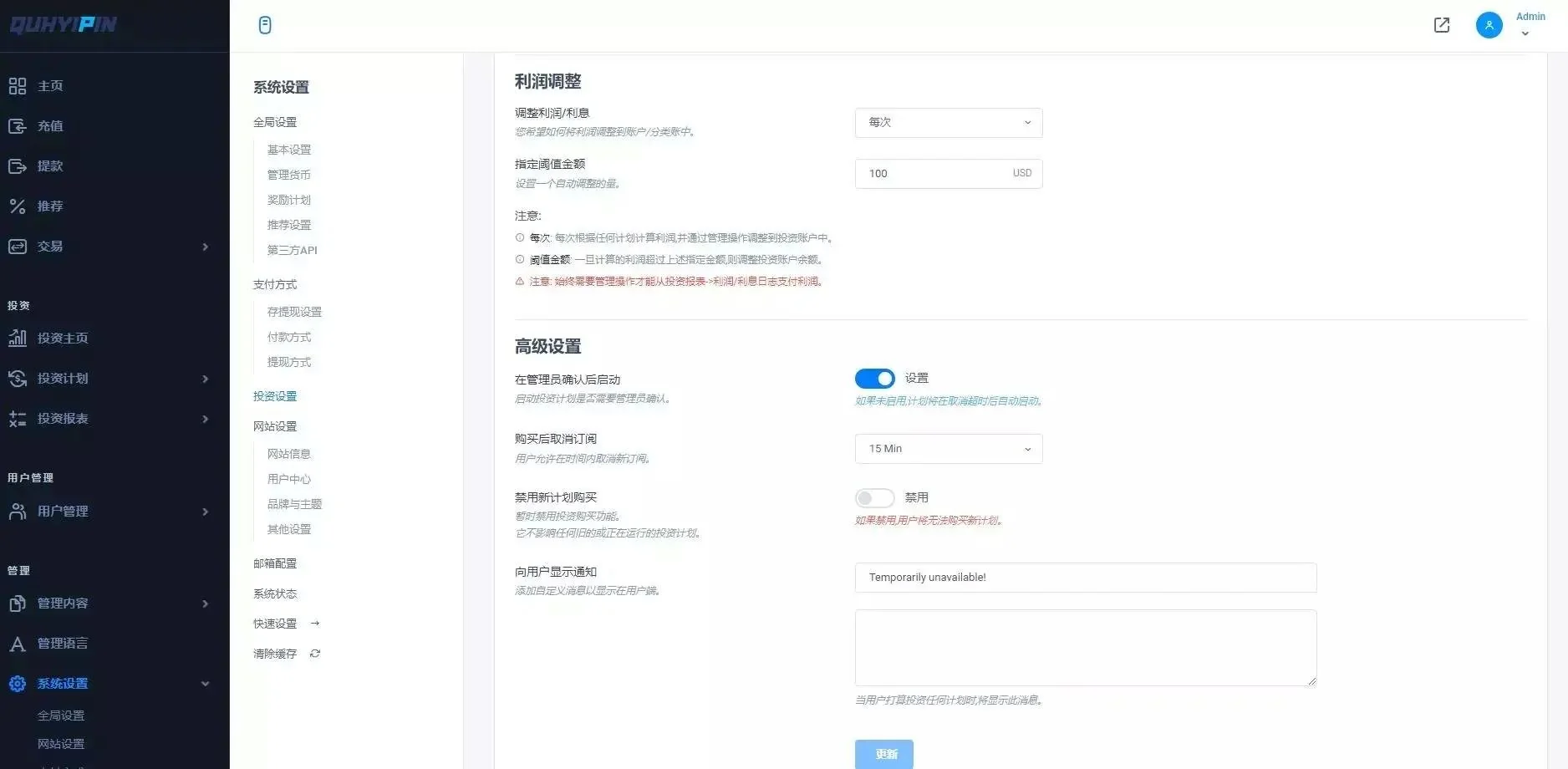
Task: Click the 清除缓存 refresh icon
Action: pyautogui.click(x=315, y=654)
